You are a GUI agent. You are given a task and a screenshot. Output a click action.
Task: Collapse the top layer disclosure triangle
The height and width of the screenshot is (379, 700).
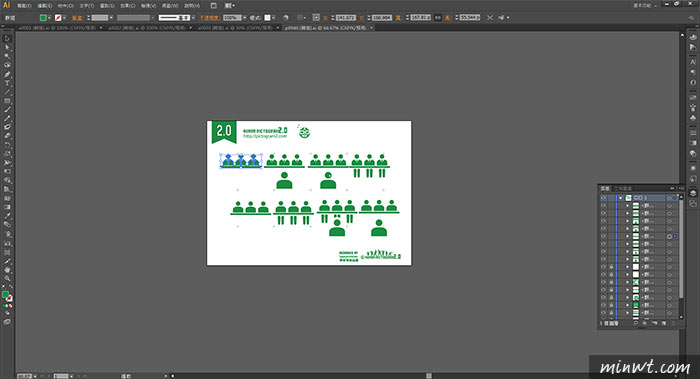pos(621,198)
